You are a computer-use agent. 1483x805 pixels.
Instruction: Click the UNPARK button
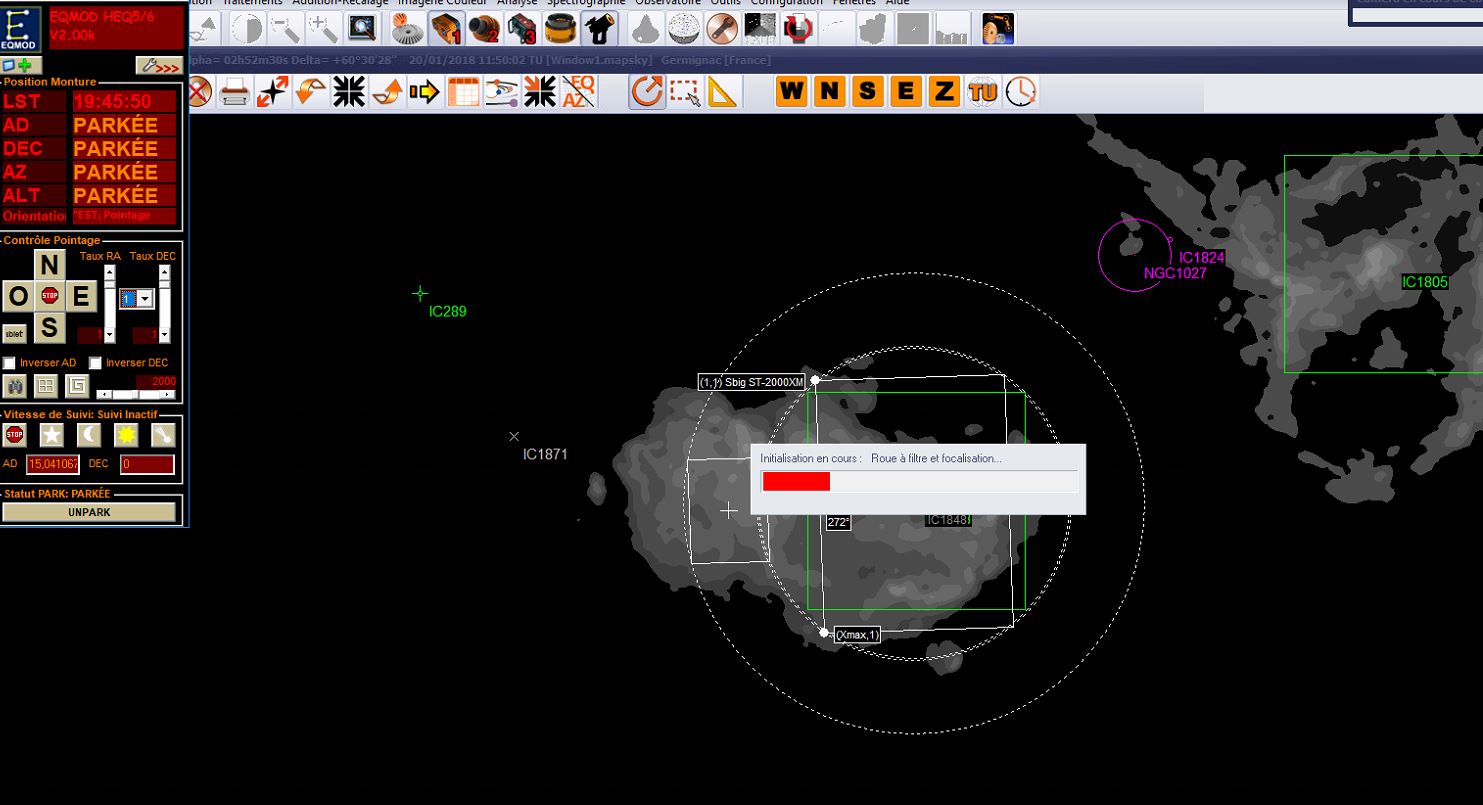click(89, 512)
